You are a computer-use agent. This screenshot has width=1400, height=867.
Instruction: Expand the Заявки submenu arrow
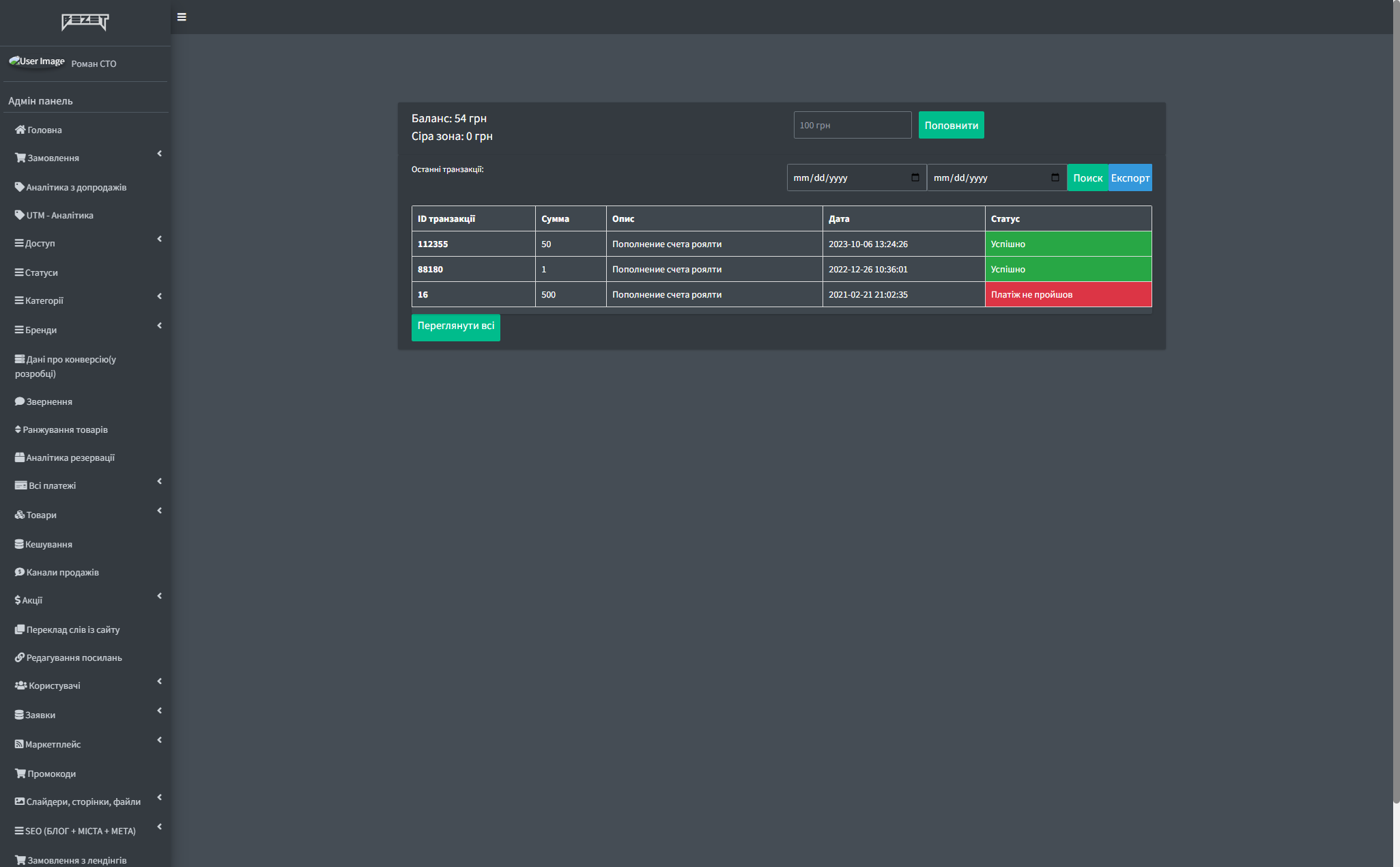coord(160,711)
